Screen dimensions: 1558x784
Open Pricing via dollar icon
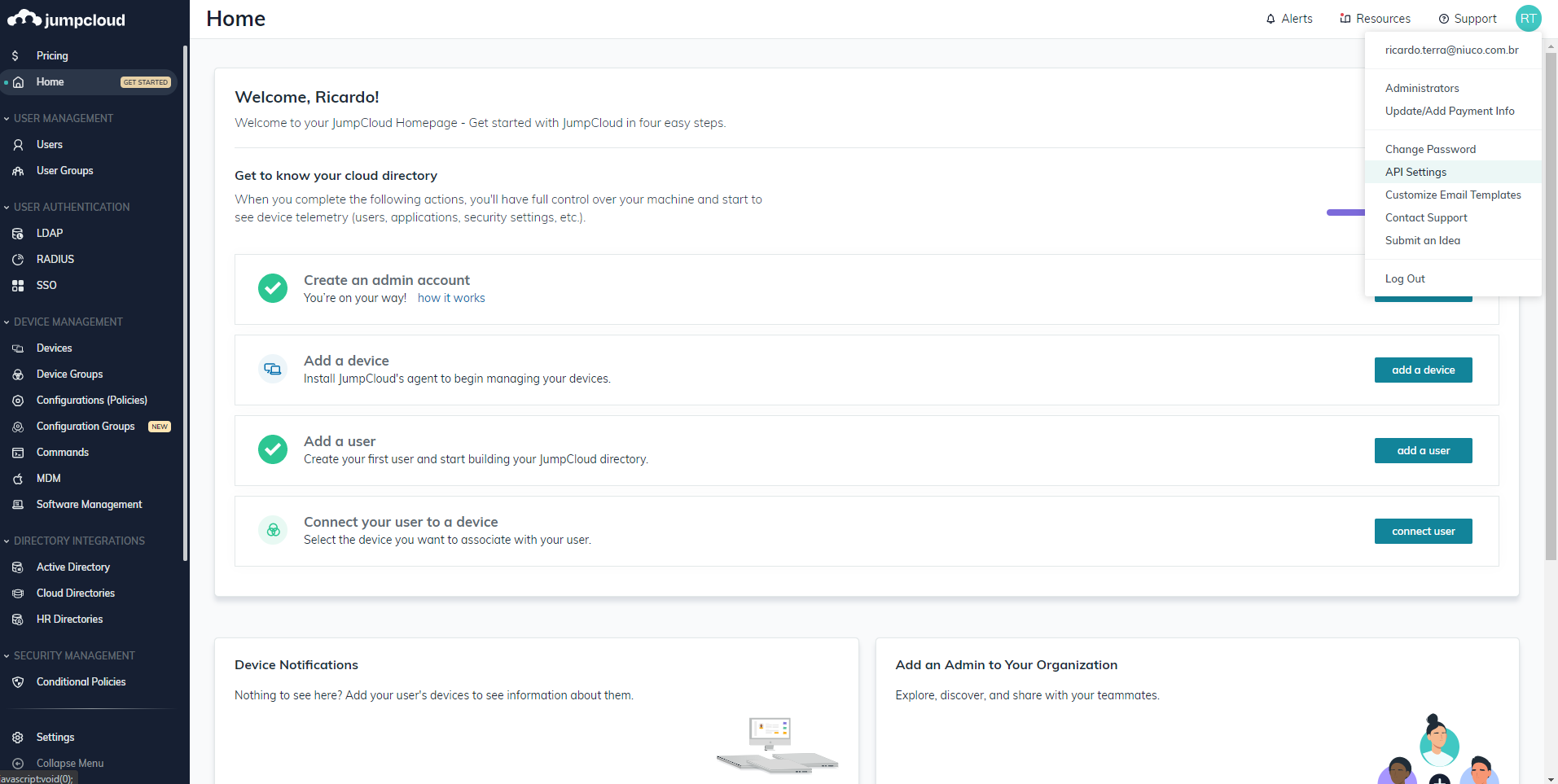(15, 56)
